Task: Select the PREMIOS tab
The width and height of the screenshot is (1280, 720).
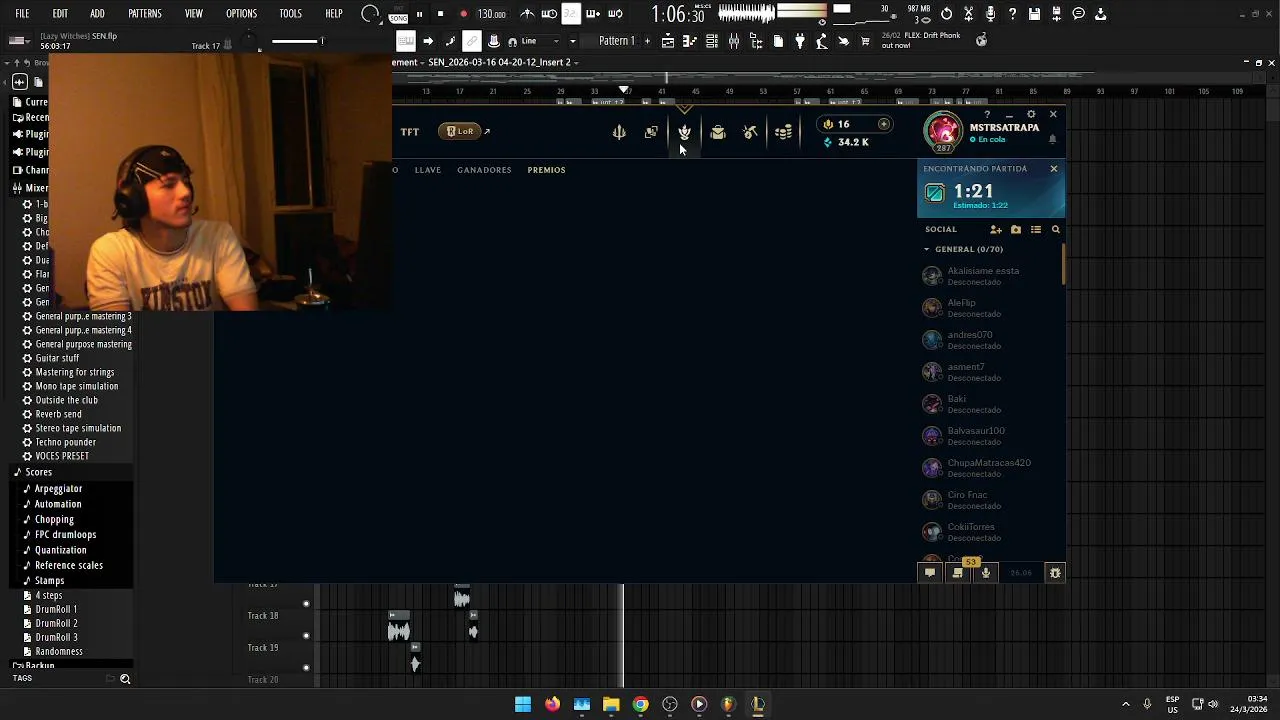Action: pyautogui.click(x=546, y=170)
